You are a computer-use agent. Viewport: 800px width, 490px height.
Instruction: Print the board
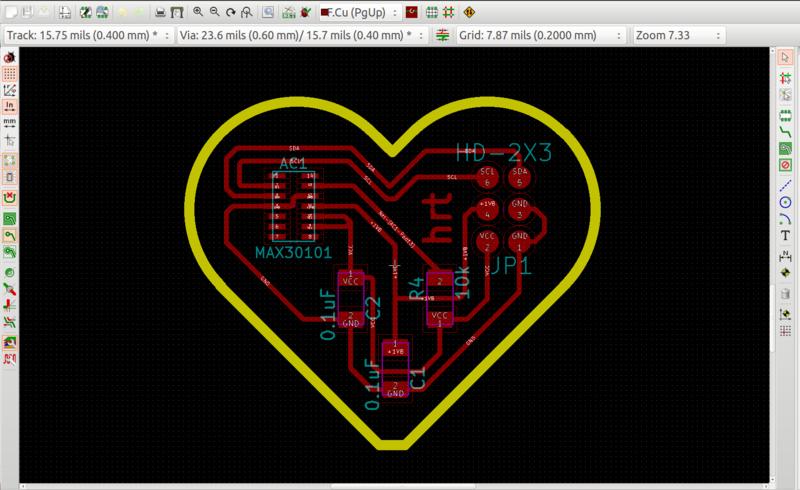point(160,12)
